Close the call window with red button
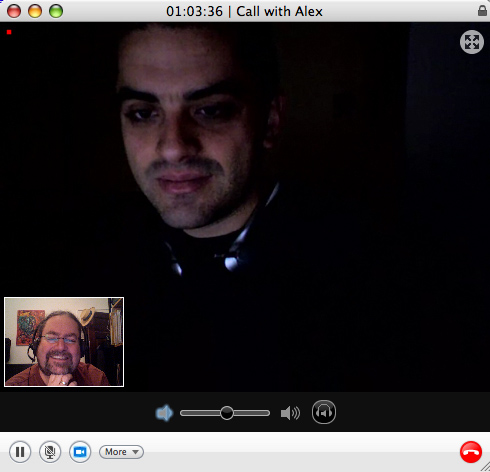Image resolution: width=490 pixels, height=472 pixels. pyautogui.click(x=14, y=11)
